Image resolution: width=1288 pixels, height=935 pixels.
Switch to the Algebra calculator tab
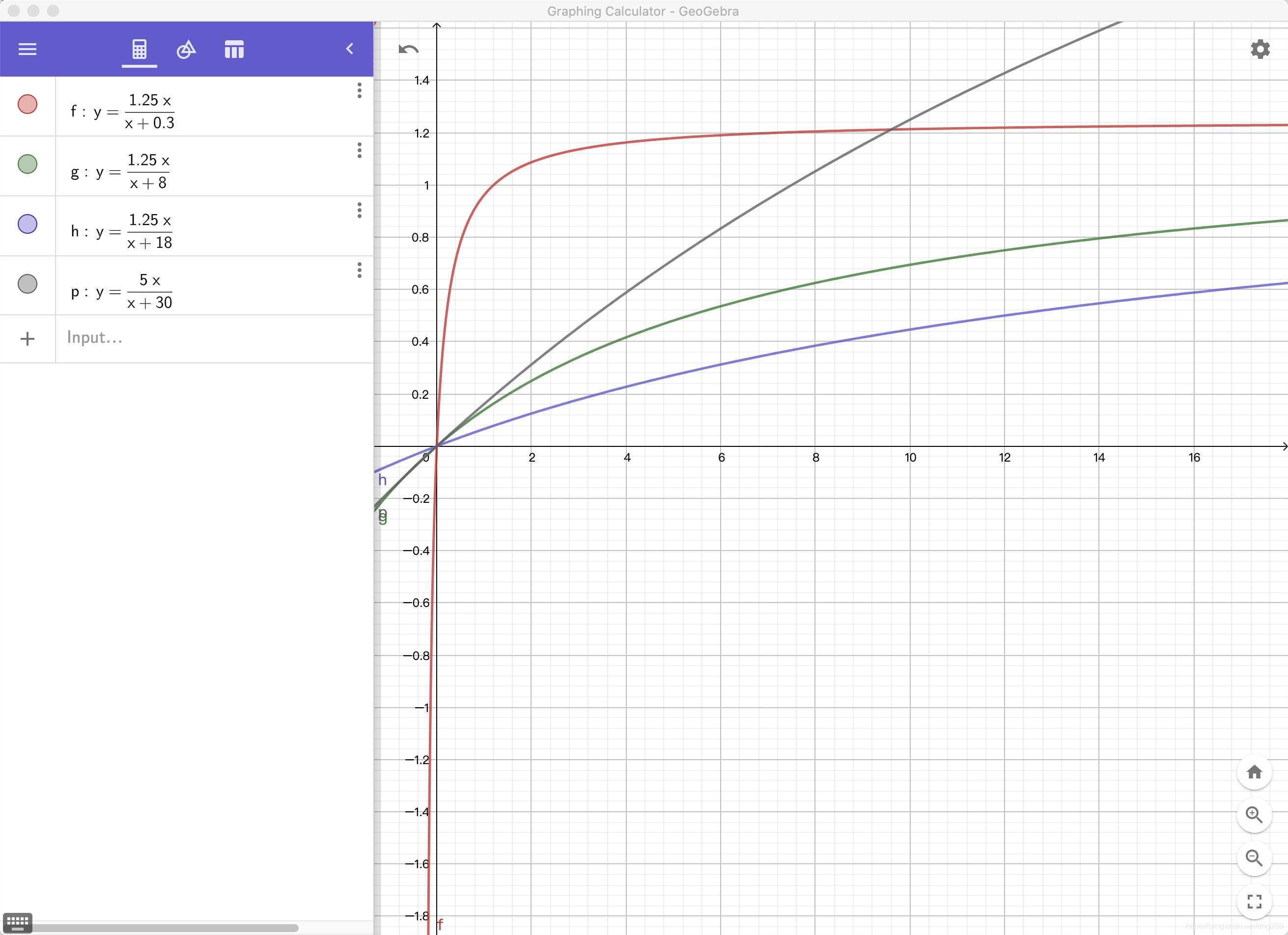[x=139, y=50]
